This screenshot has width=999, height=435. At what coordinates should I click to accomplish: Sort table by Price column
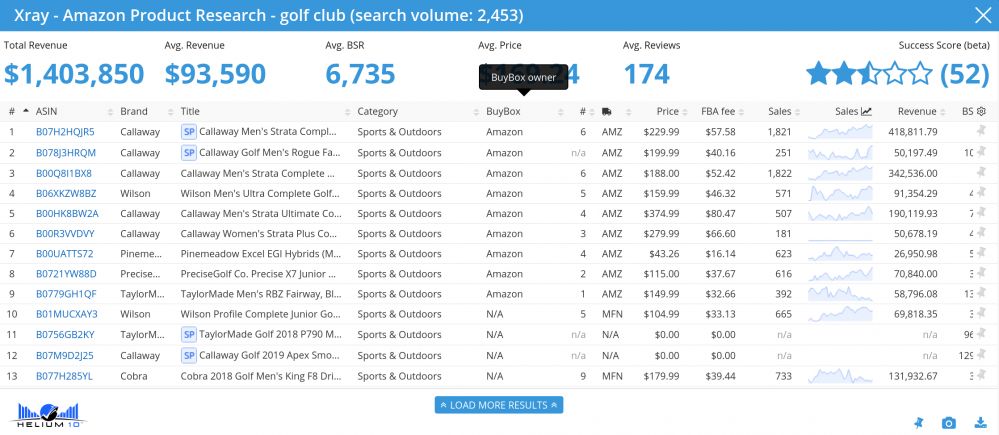point(668,111)
